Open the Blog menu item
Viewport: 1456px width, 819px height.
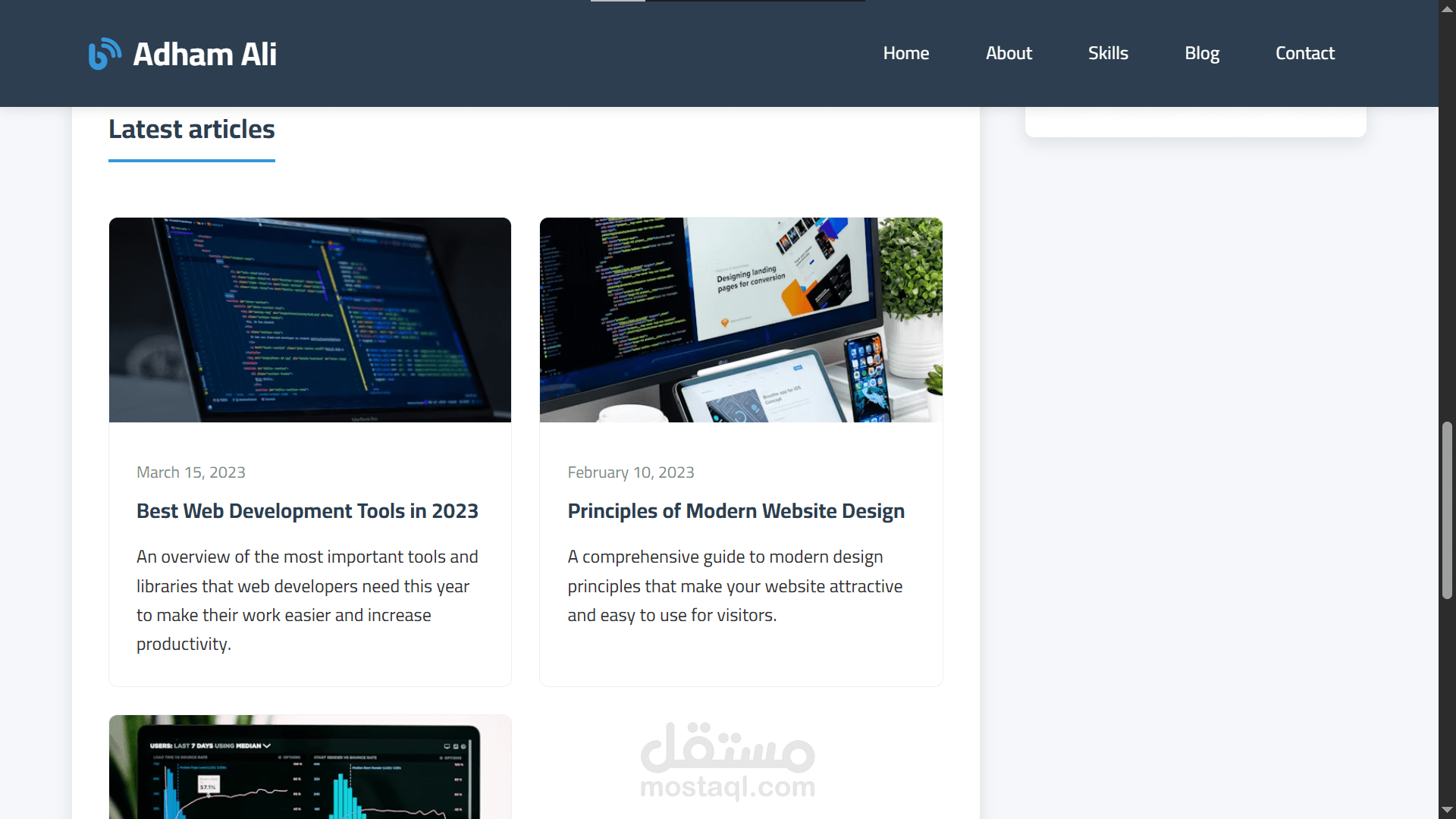tap(1202, 53)
